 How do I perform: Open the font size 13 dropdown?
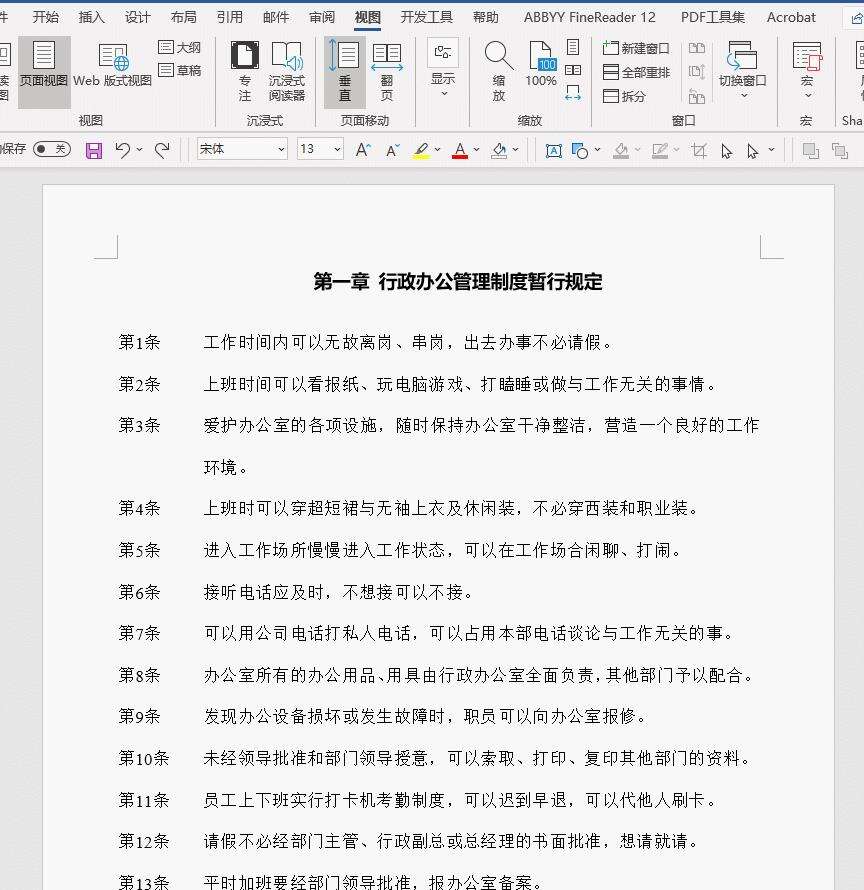point(337,149)
